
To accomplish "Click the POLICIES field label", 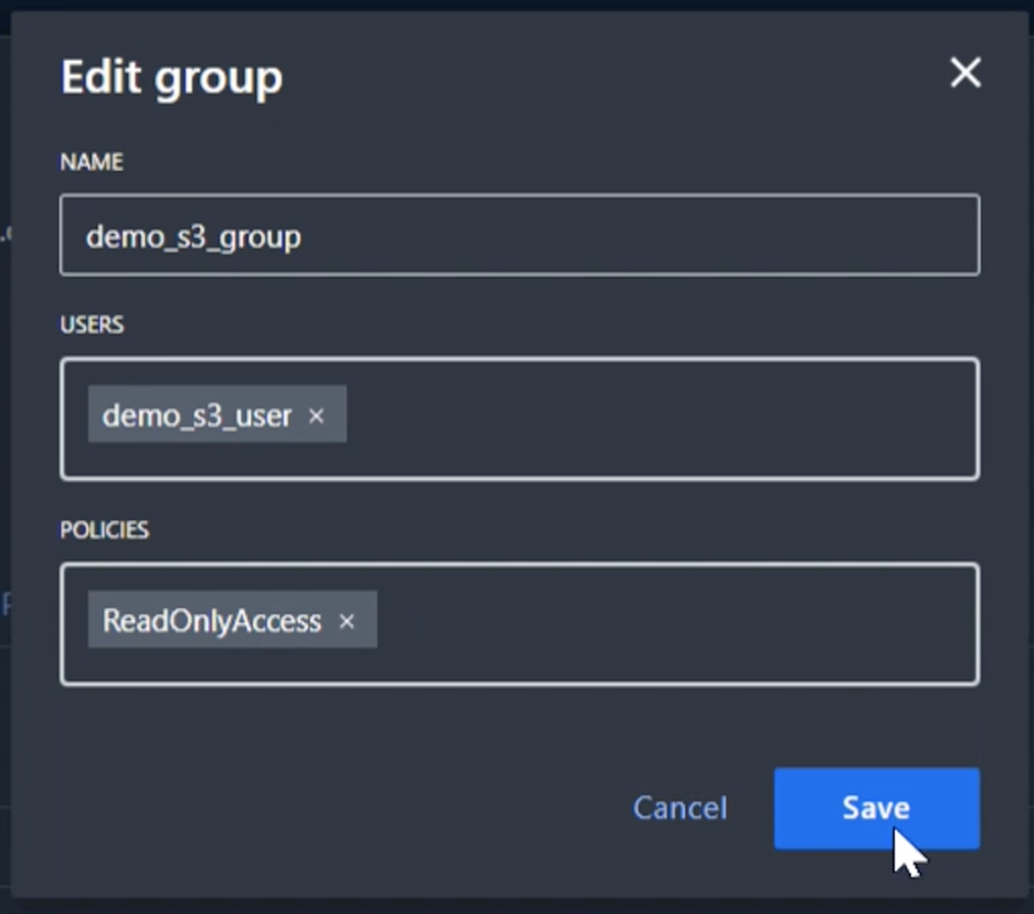I will pos(104,530).
